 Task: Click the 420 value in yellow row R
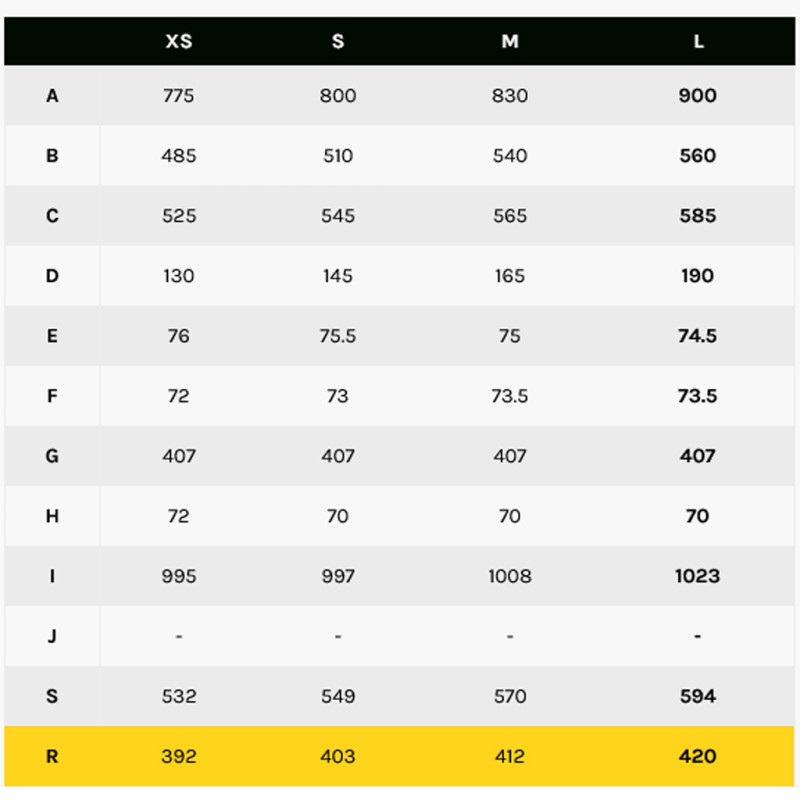tap(698, 756)
